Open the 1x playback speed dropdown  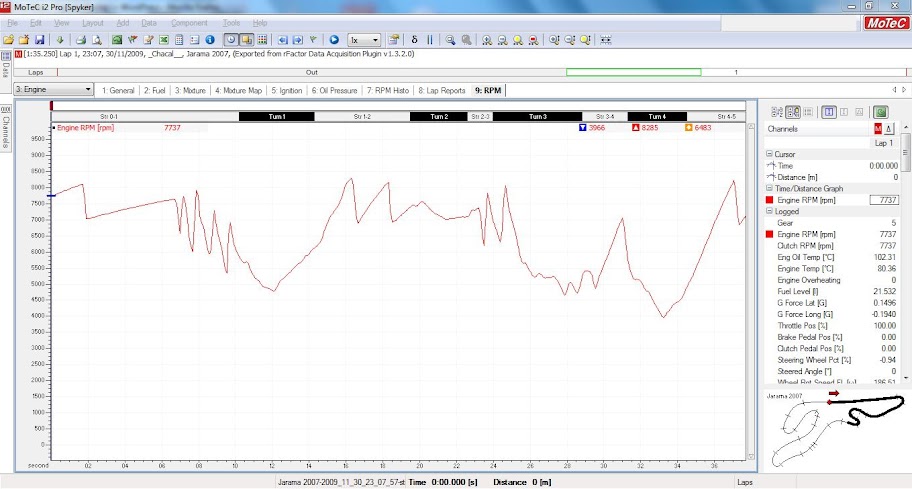[364, 40]
